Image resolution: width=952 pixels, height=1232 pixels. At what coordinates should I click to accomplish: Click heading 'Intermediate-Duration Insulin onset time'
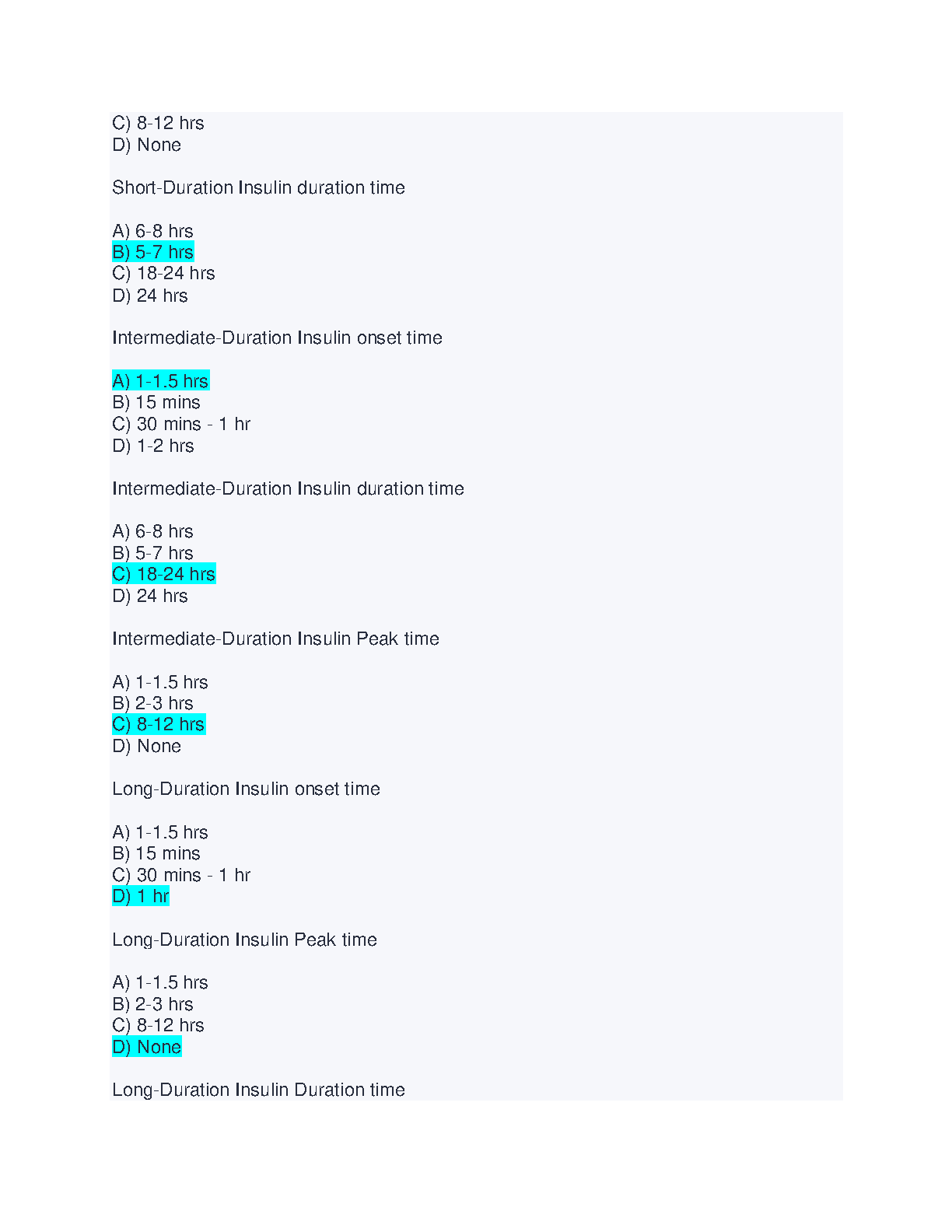click(x=277, y=338)
